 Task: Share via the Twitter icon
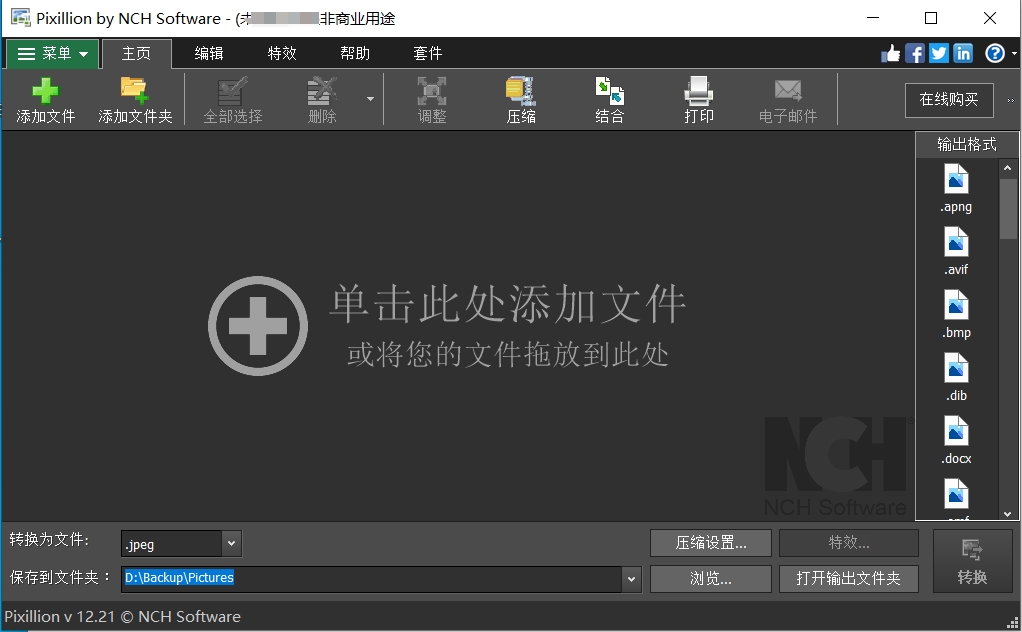coord(939,53)
